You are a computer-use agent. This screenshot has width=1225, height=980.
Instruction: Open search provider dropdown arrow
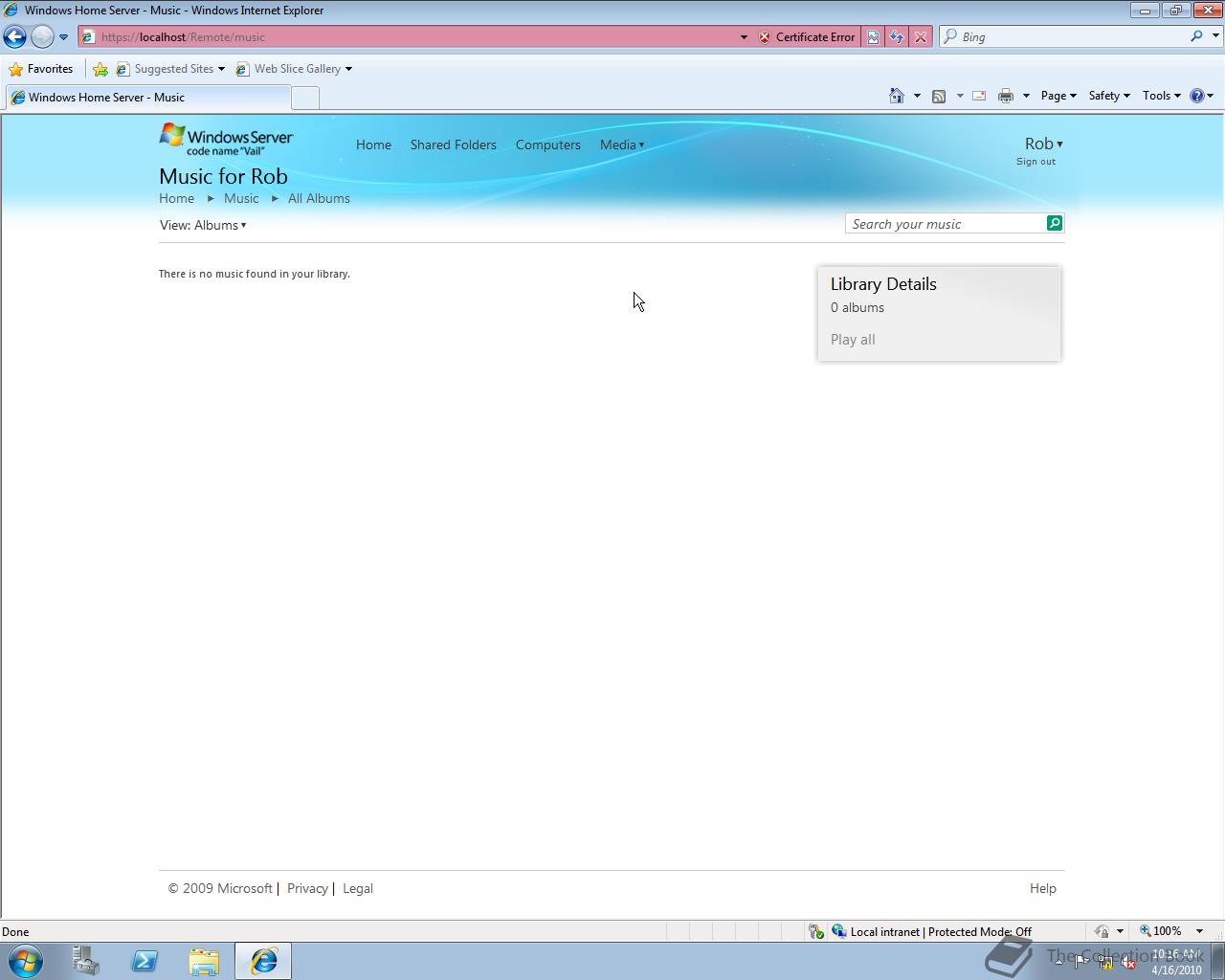click(x=1215, y=36)
